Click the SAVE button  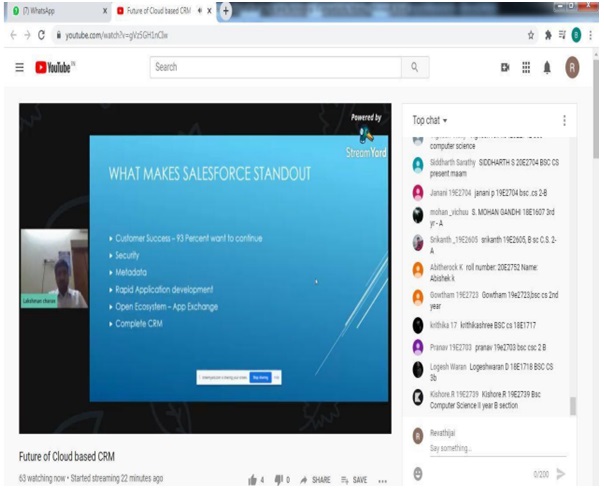[354, 480]
